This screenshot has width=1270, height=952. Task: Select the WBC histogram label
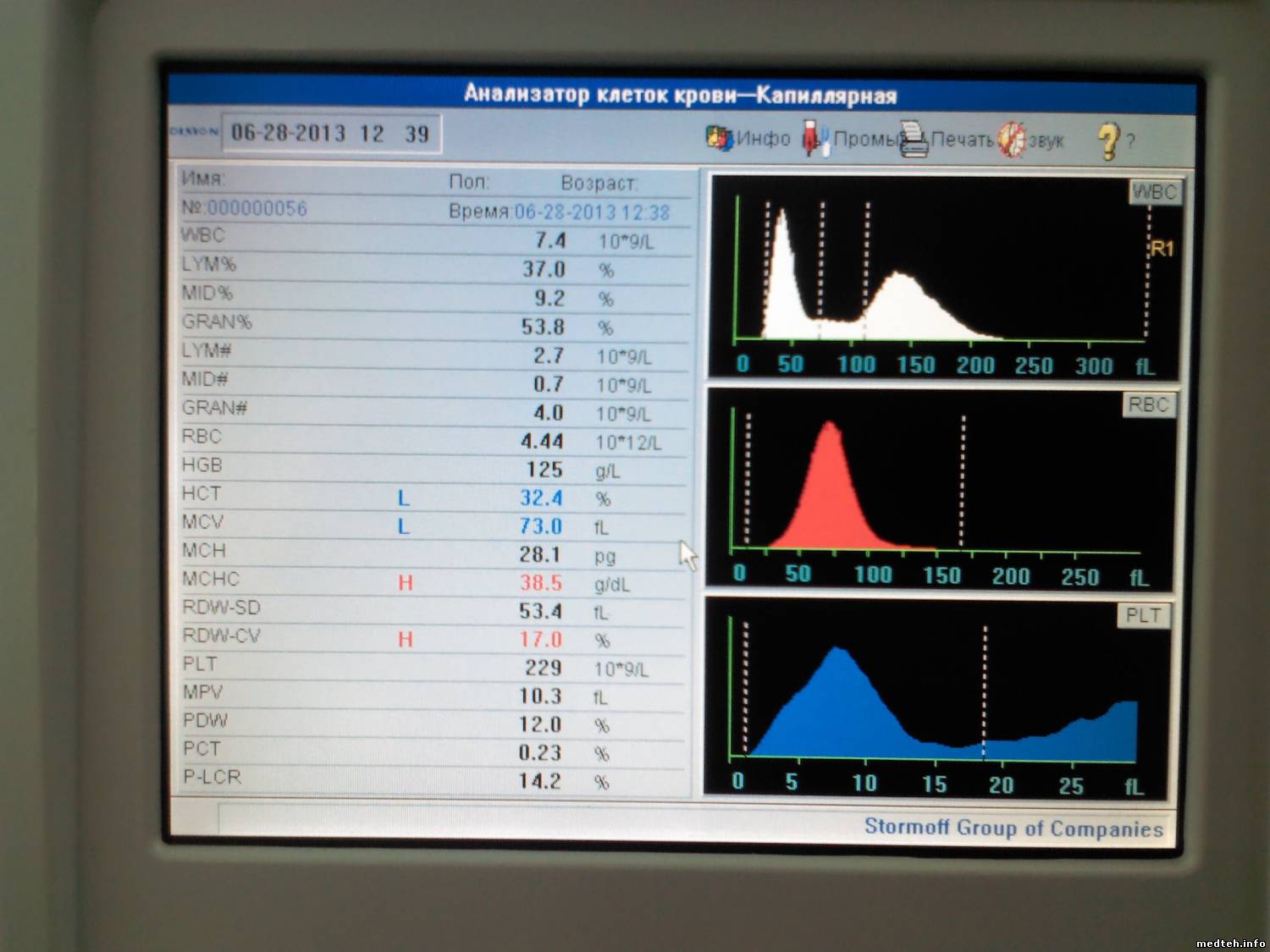(1154, 192)
